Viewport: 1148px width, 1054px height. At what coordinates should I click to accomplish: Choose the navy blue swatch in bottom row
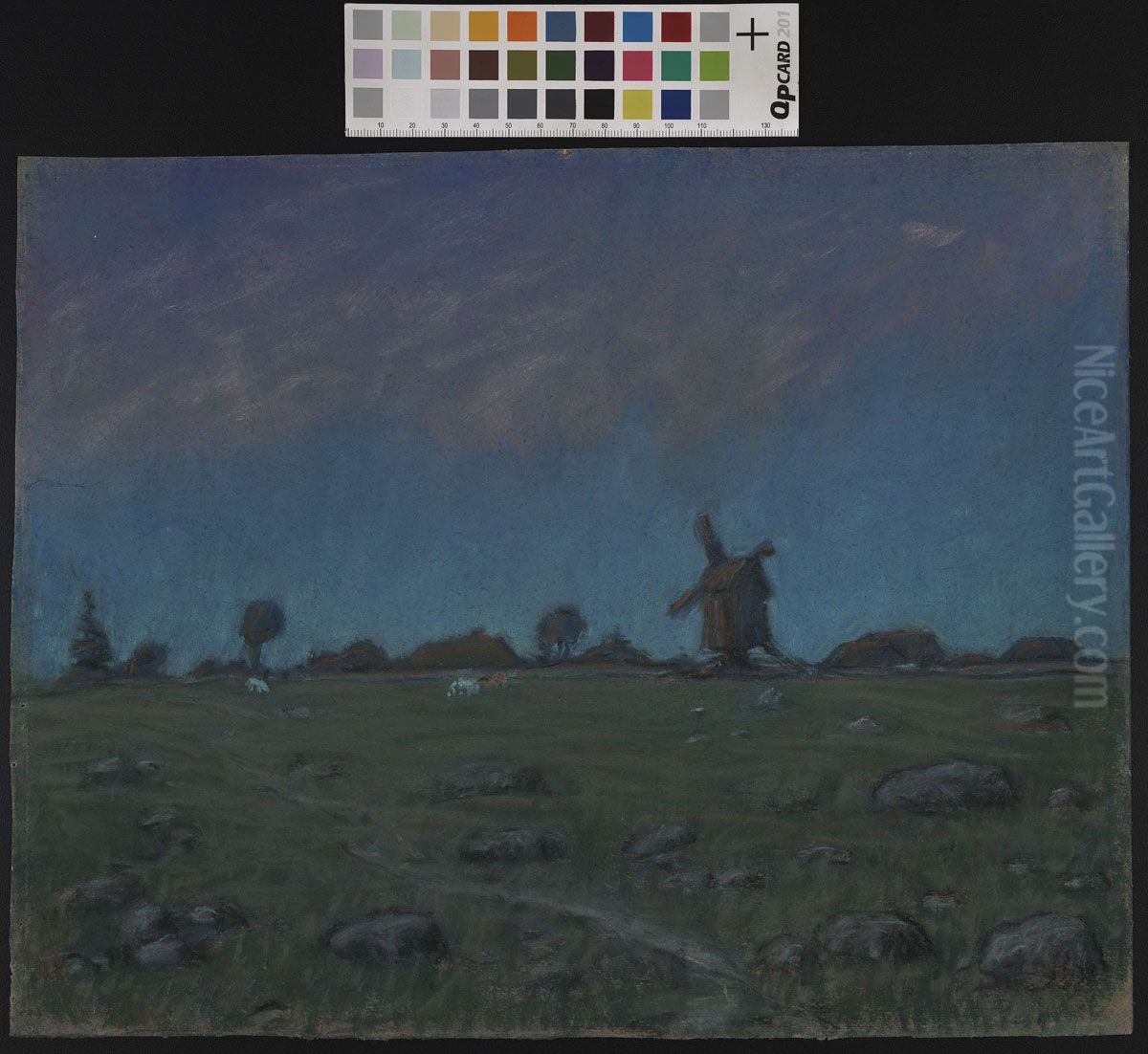coord(675,102)
